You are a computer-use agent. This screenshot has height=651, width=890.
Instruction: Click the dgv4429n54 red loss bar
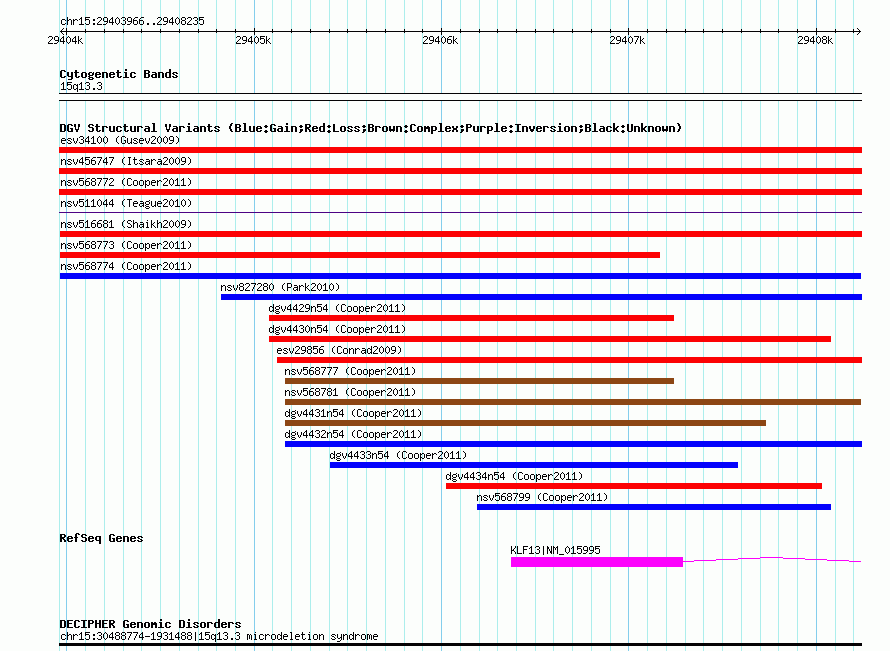(471, 318)
